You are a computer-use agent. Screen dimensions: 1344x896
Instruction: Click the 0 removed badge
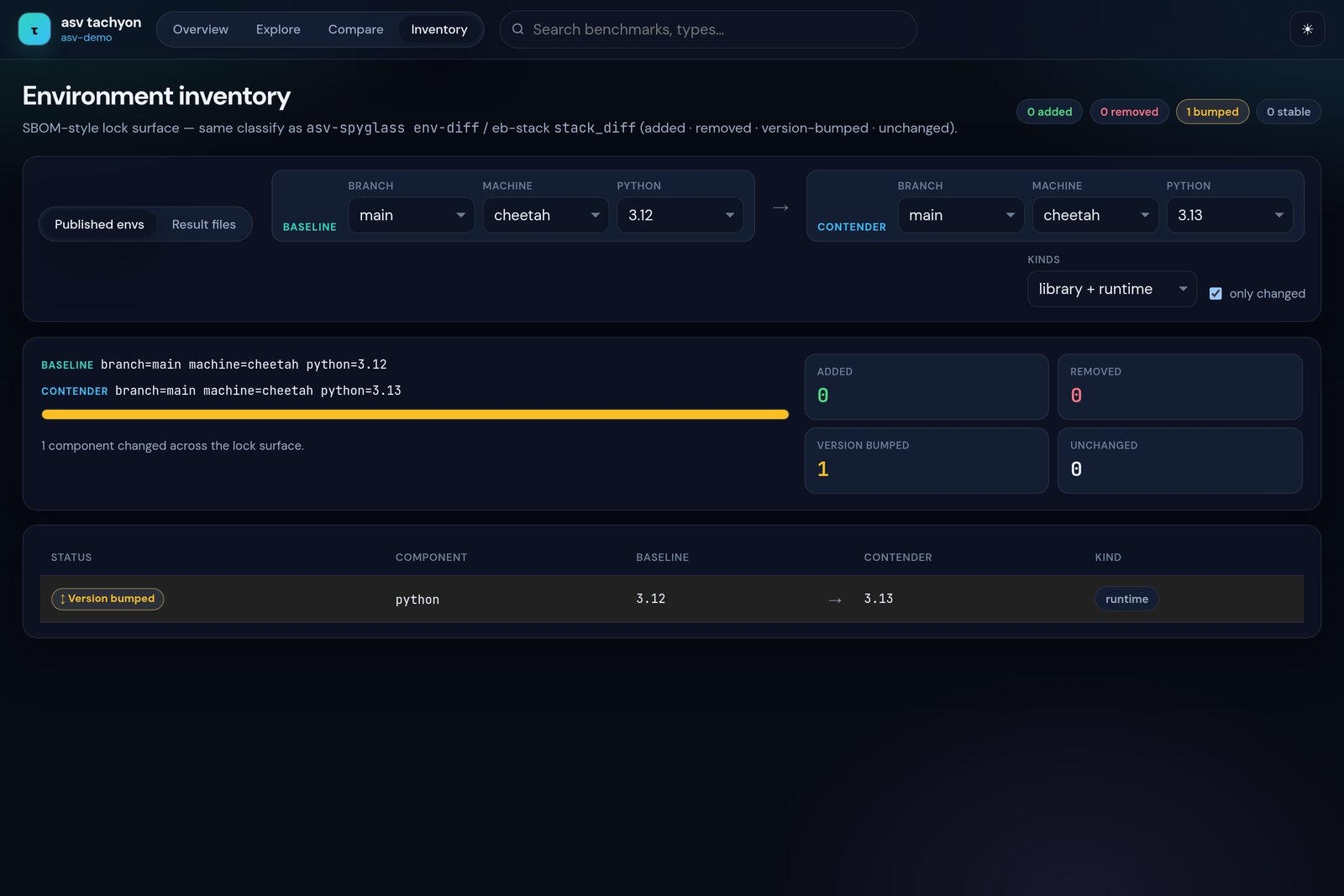[x=1129, y=112]
